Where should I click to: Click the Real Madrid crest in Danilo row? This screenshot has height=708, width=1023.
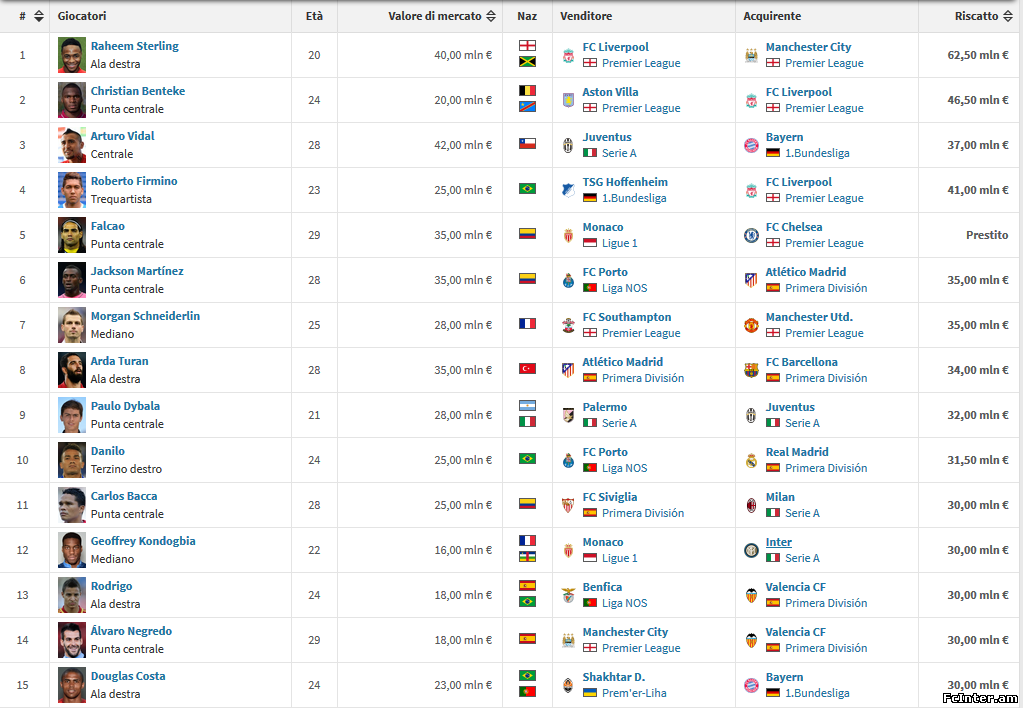pyautogui.click(x=752, y=460)
